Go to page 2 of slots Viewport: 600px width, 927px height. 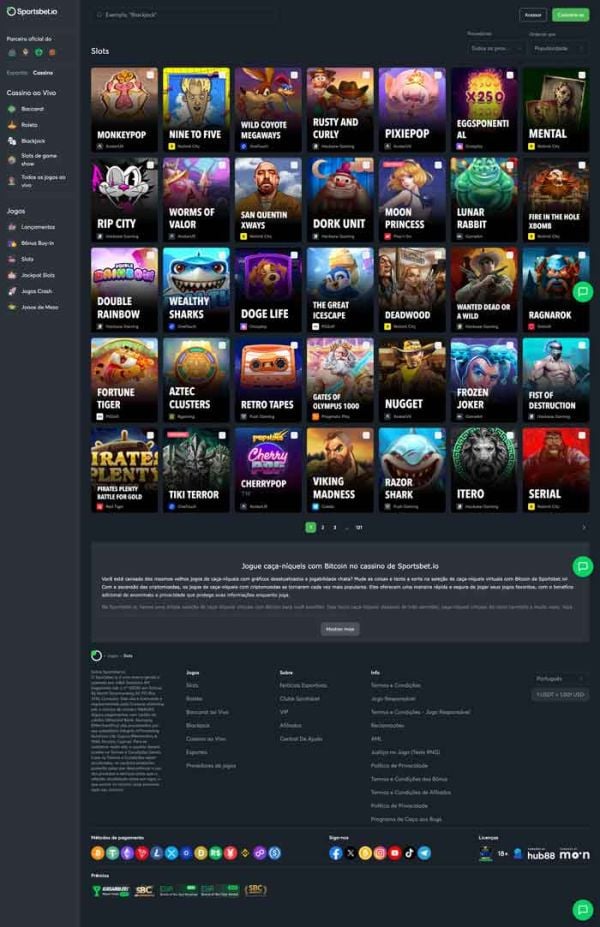(323, 527)
